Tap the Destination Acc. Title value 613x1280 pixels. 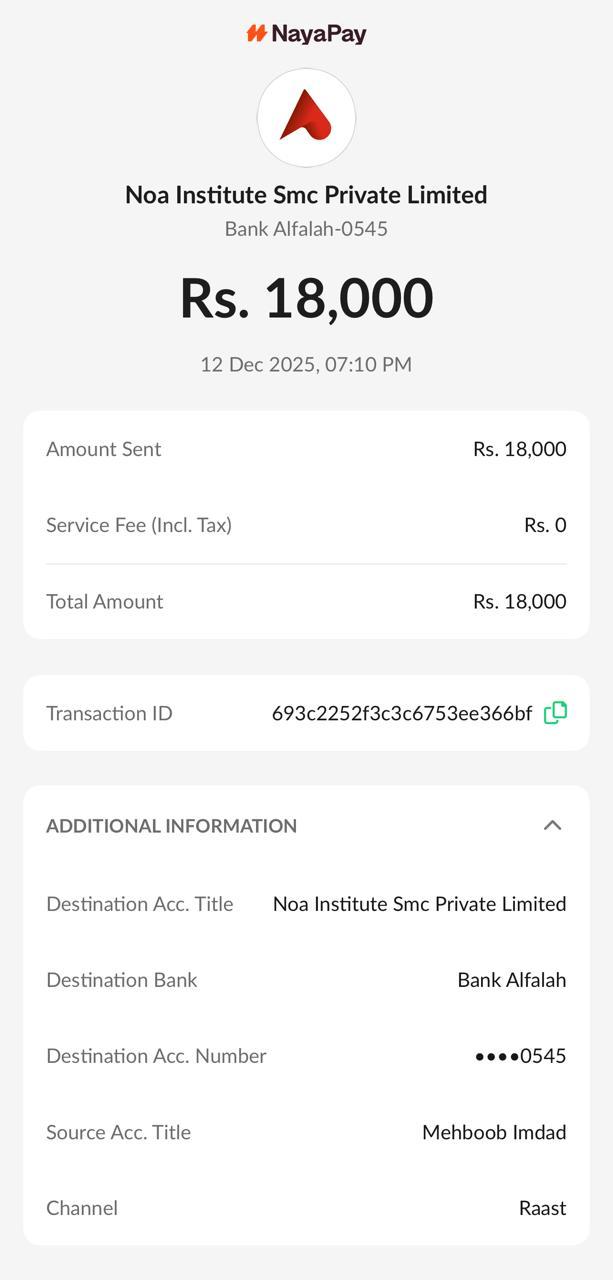tap(419, 904)
